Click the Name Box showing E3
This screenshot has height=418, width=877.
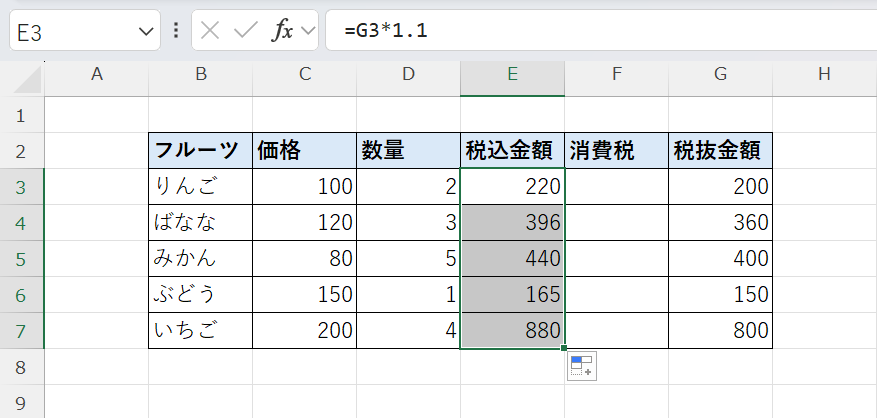click(x=70, y=31)
